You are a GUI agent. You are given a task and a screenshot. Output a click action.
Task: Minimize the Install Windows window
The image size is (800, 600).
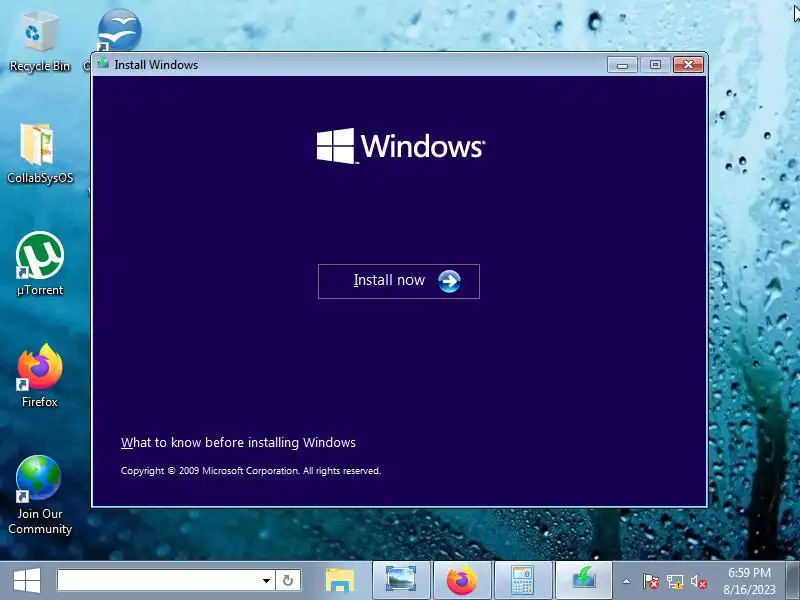(622, 65)
